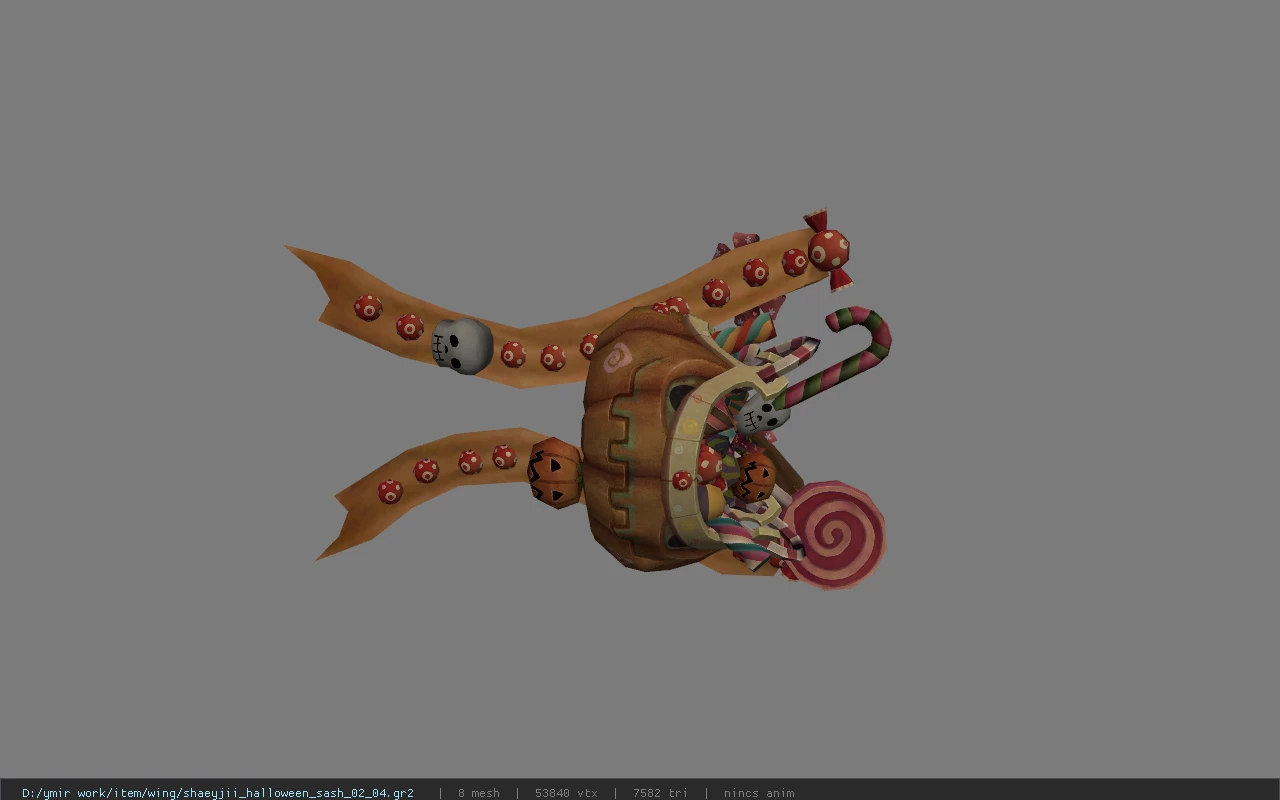Click the '7582 tri' triangle count
The image size is (1280, 800).
[660, 793]
